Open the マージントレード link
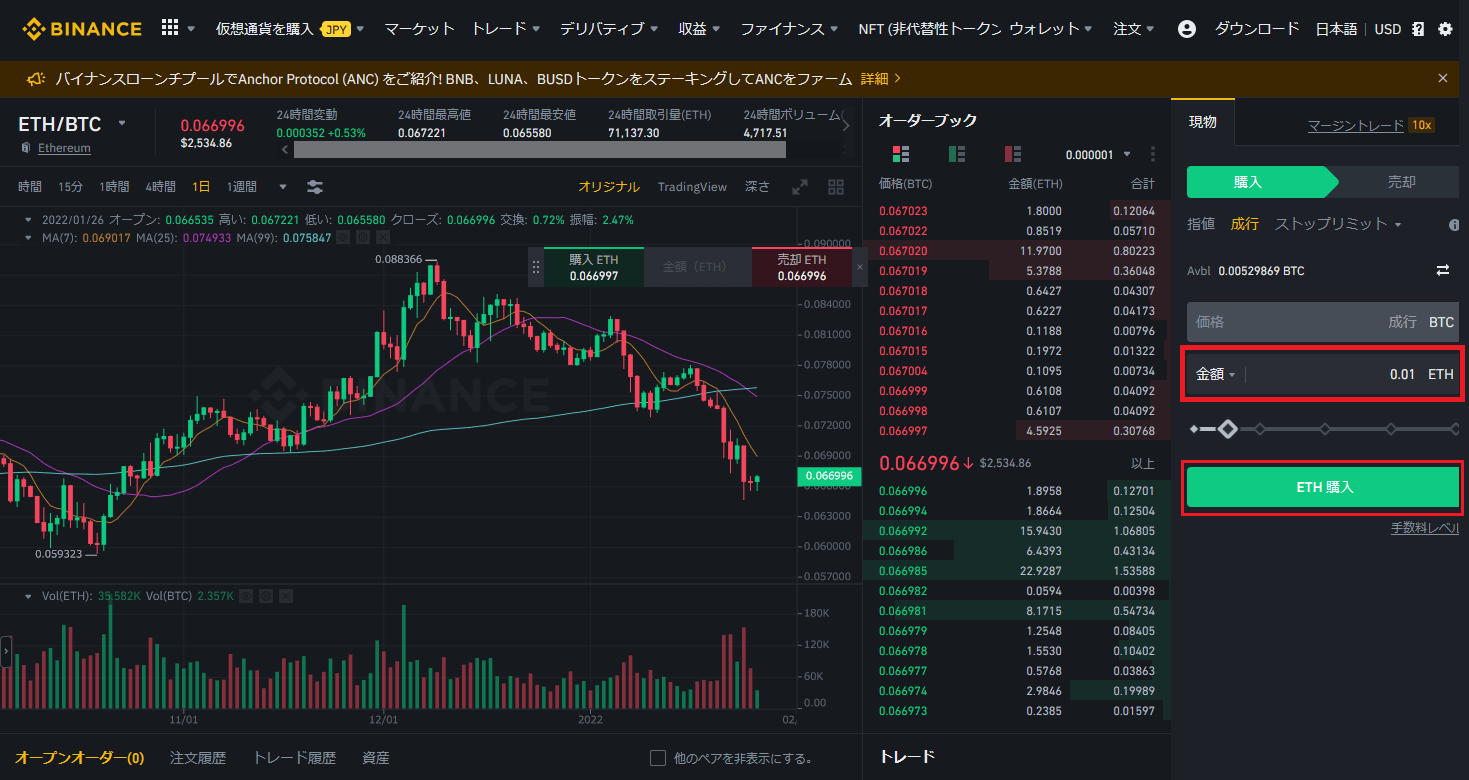The height and width of the screenshot is (780, 1469). click(x=1356, y=125)
